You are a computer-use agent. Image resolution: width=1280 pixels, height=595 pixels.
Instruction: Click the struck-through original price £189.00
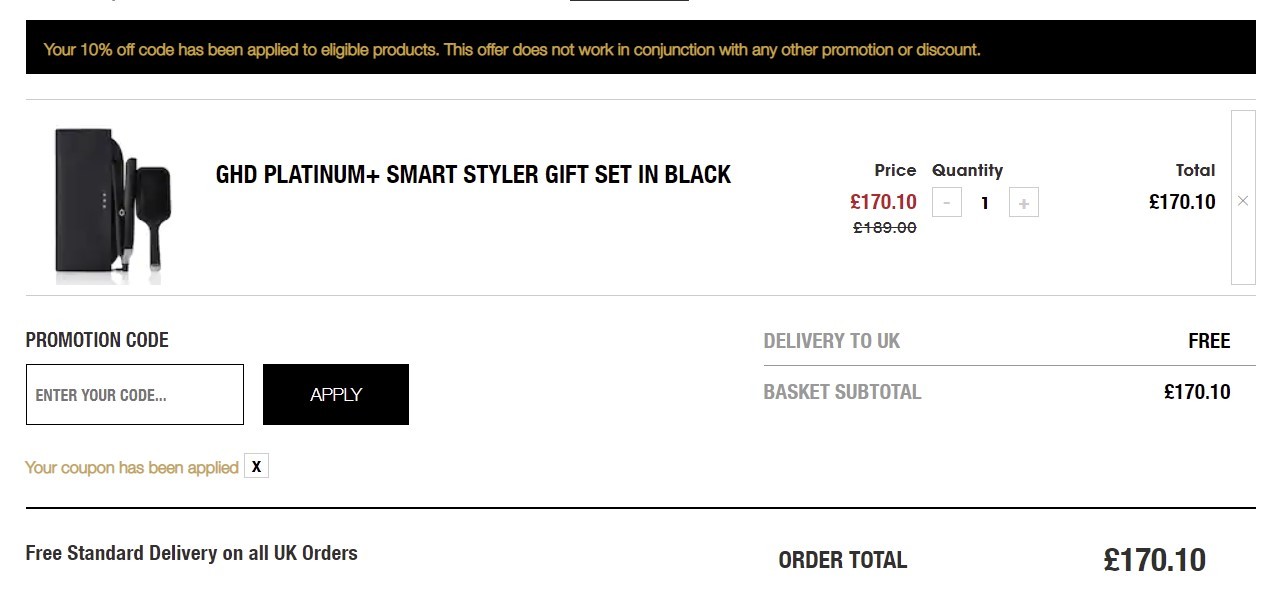click(884, 228)
